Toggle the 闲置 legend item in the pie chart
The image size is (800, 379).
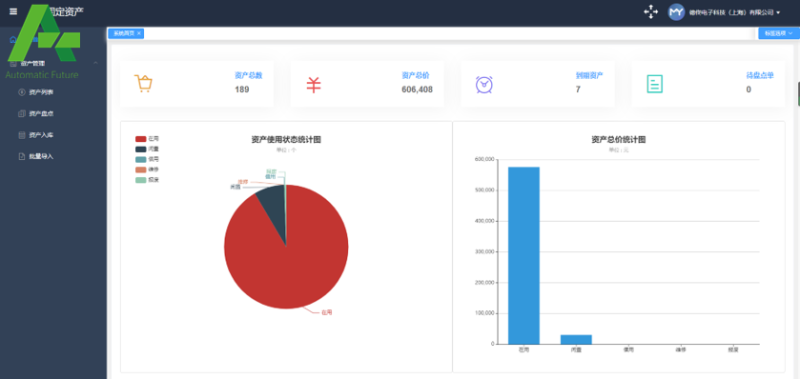coord(147,149)
